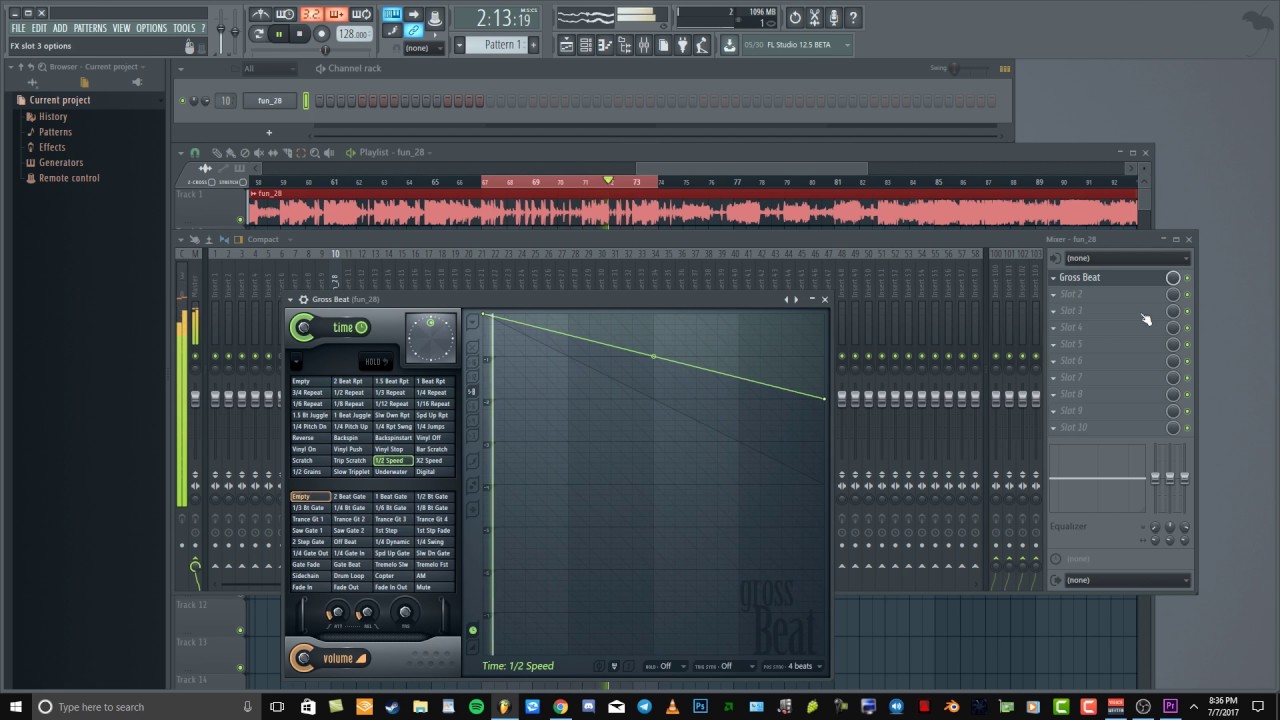Toggle the link/multilink to controllers icon

pos(414,31)
